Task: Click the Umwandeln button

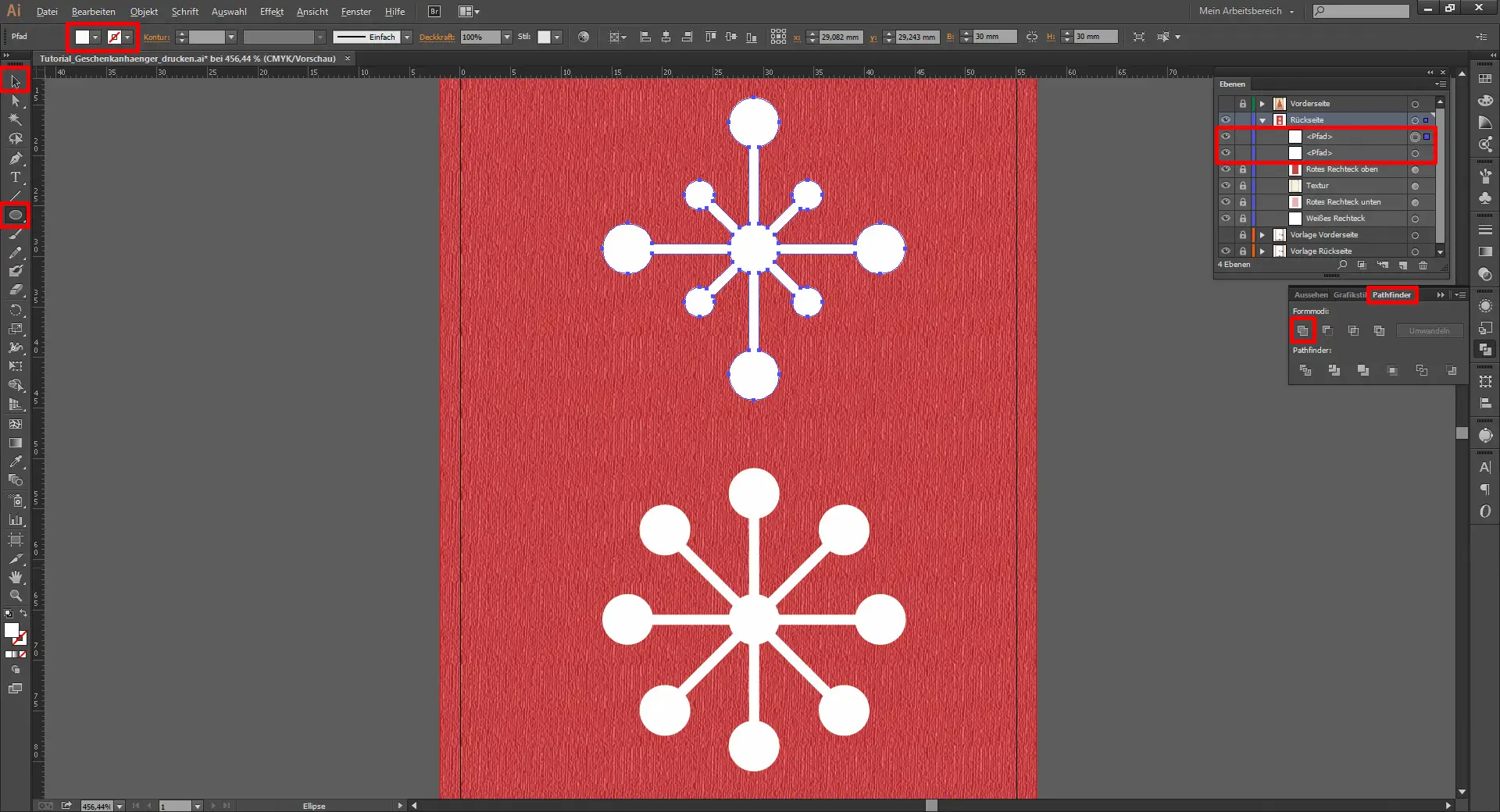Action: pos(1428,331)
